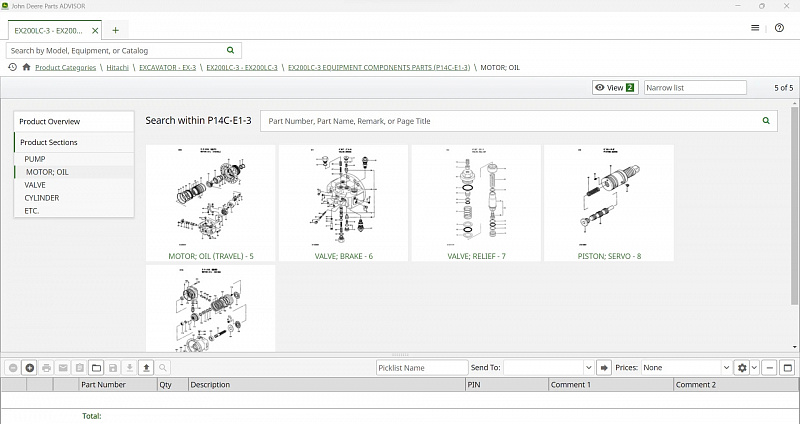Open the VALVE; BRAKE - 6 diagram thumbnail

click(x=343, y=203)
